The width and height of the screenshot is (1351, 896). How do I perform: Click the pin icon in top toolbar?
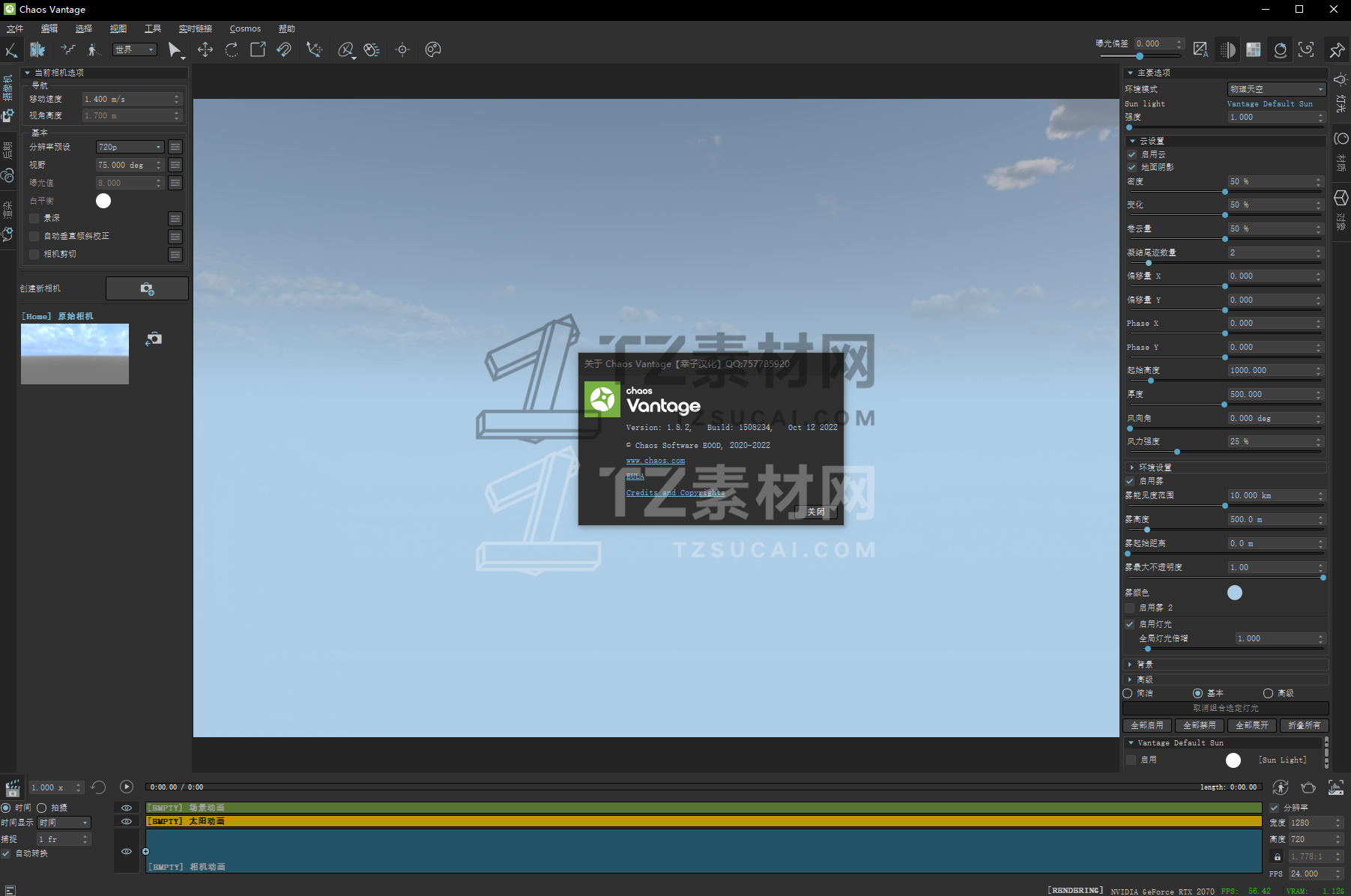coord(1337,49)
